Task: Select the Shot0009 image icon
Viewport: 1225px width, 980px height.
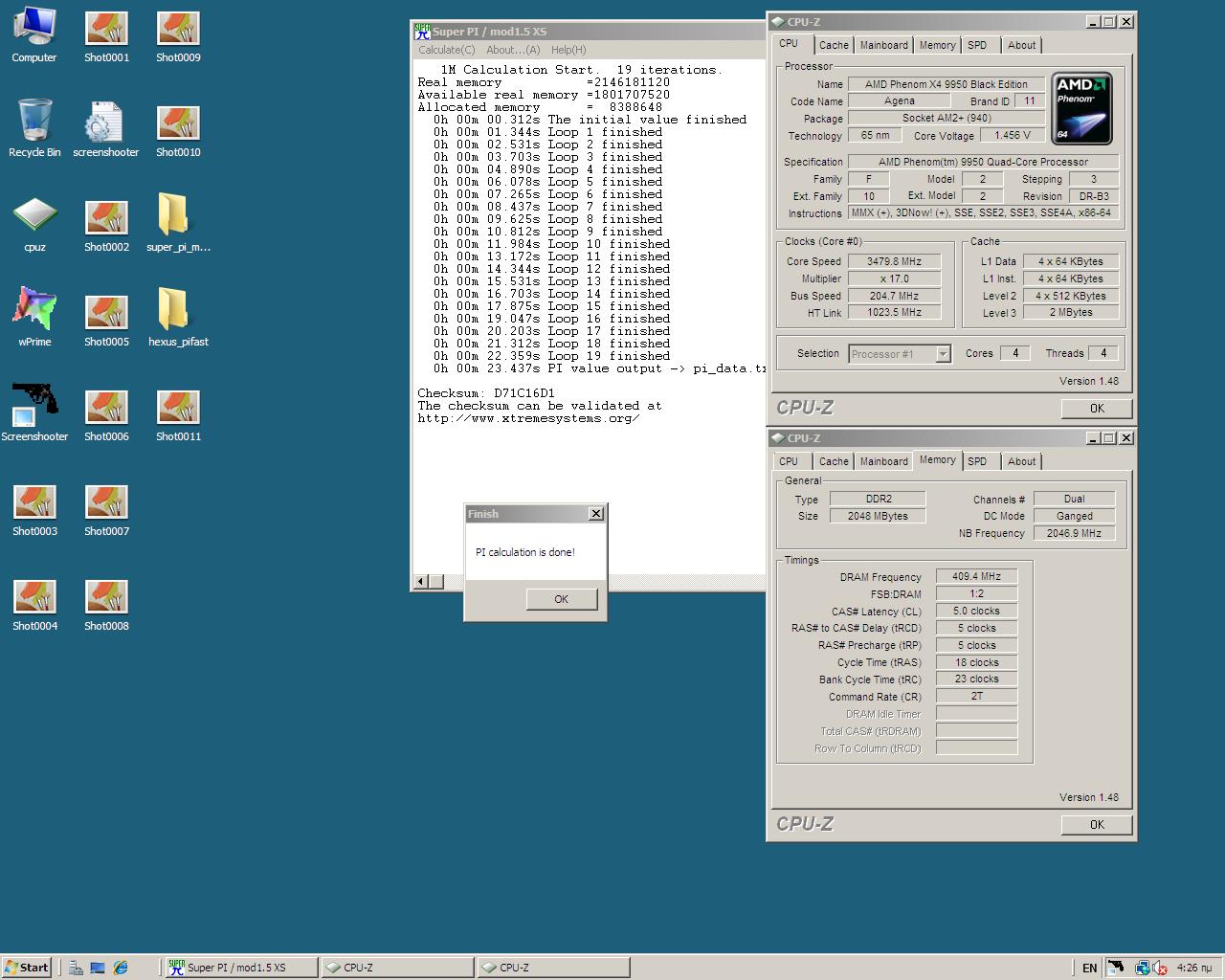Action: pyautogui.click(x=178, y=36)
